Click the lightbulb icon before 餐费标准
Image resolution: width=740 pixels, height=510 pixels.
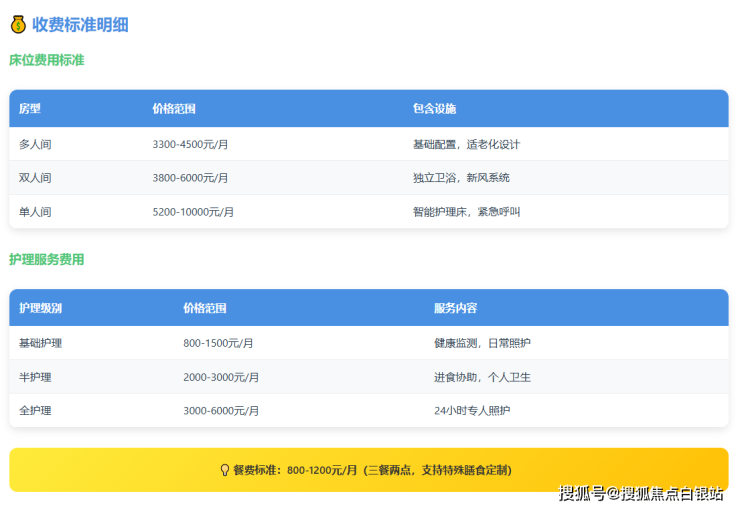pyautogui.click(x=224, y=470)
